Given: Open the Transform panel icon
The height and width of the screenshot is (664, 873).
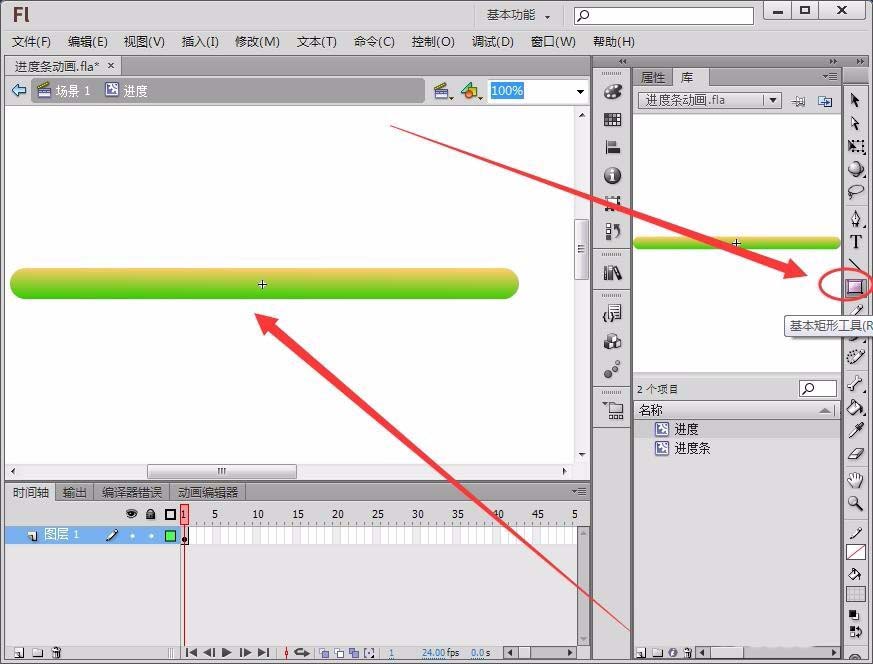Looking at the screenshot, I should 612,203.
